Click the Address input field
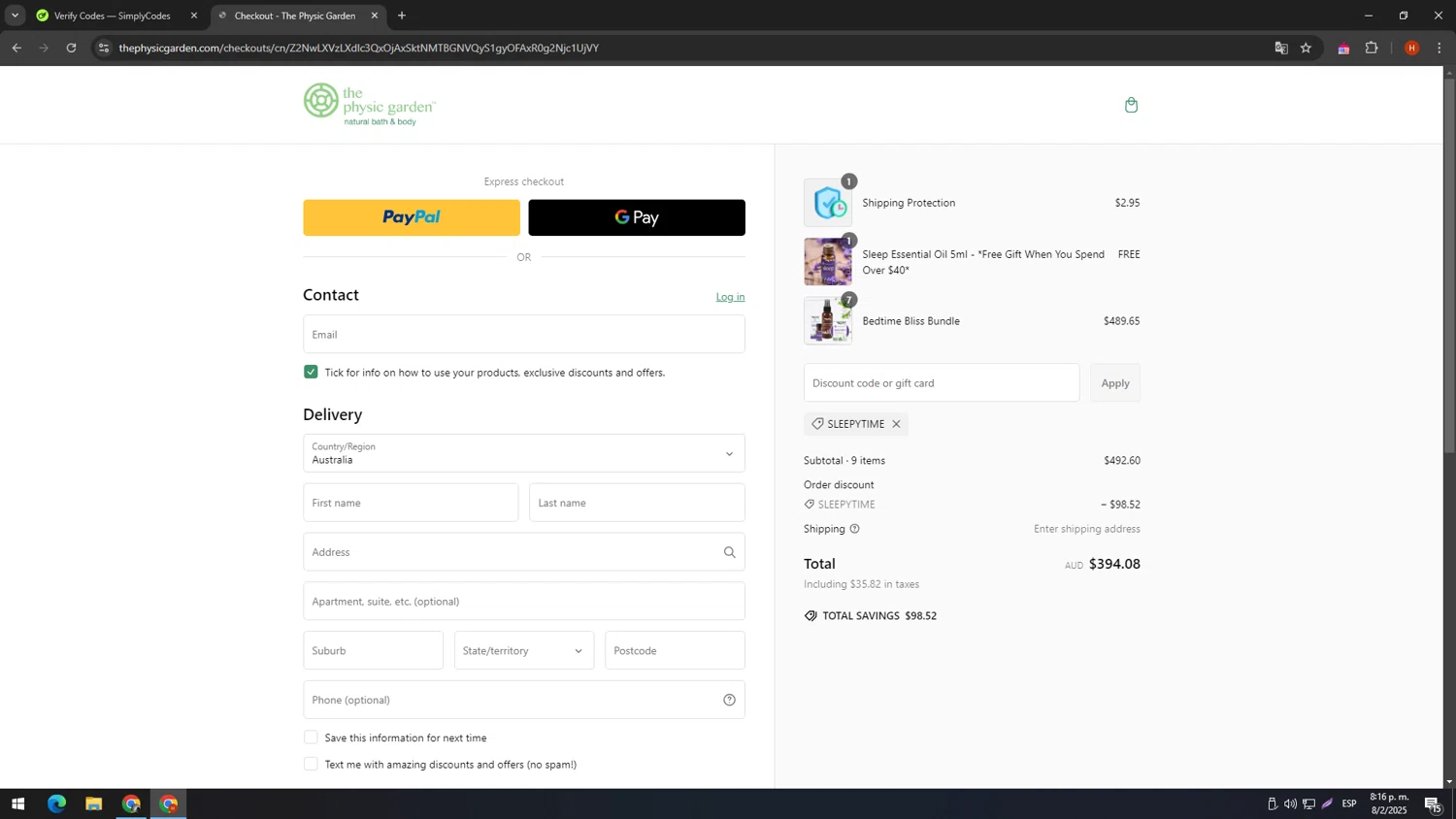Screen dimensions: 1456x819 [524, 552]
